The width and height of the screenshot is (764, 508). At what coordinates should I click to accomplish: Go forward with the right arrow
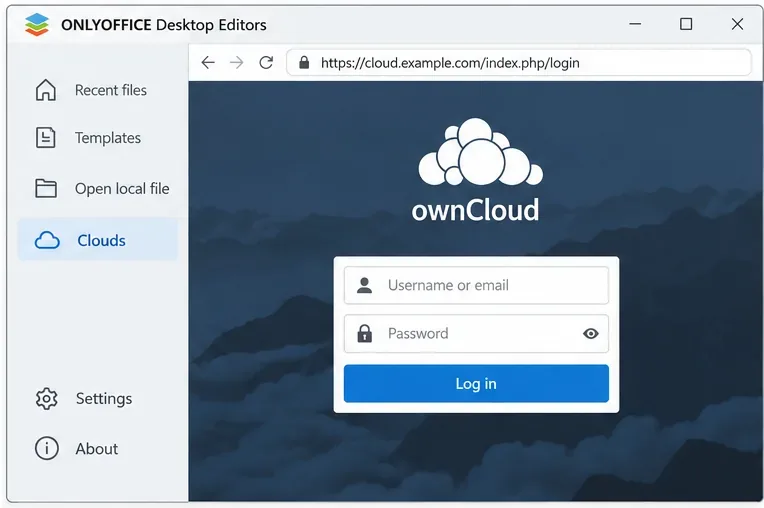pyautogui.click(x=237, y=62)
